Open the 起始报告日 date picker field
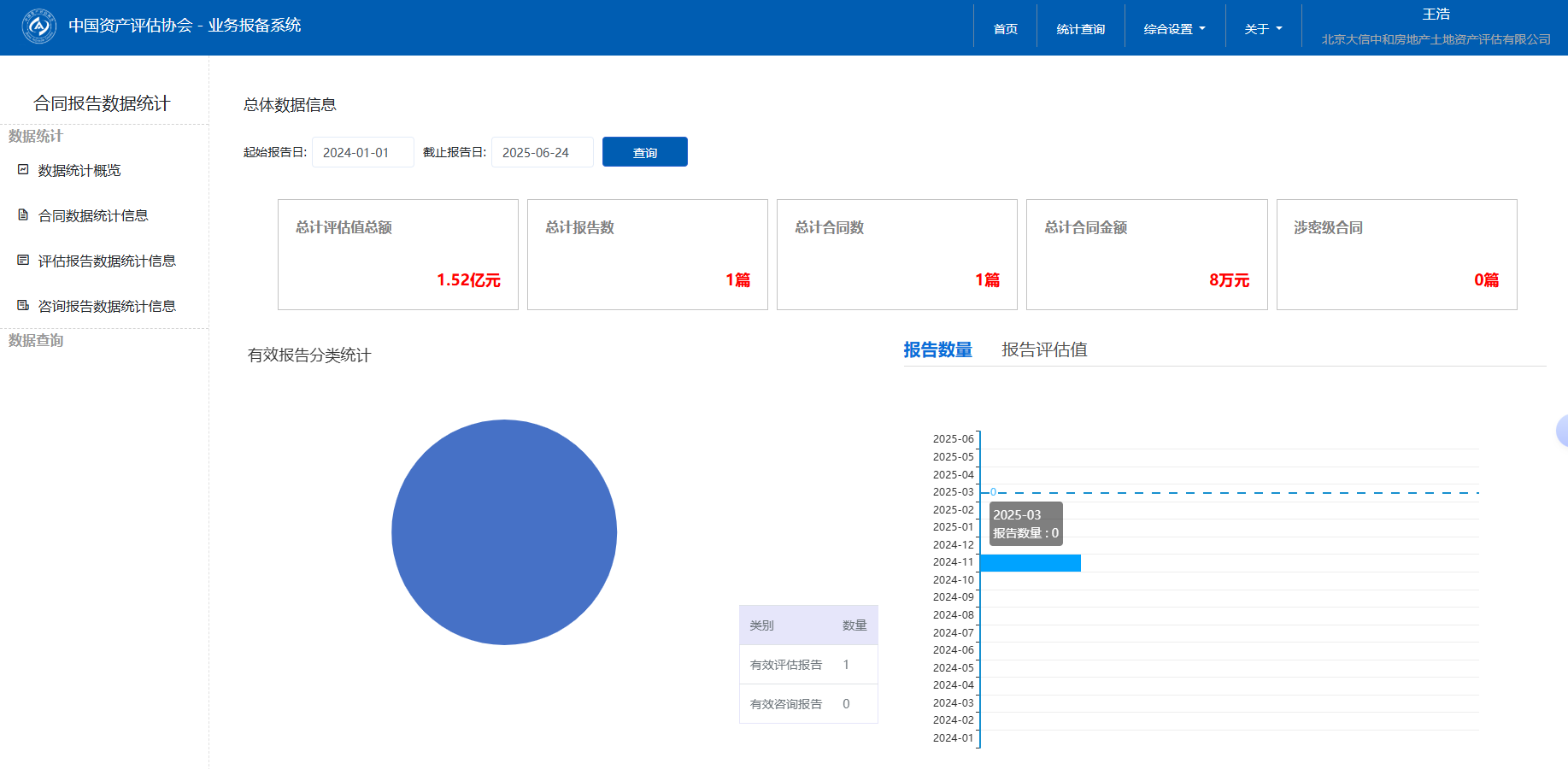Screen dimensions: 1568x769 362,152
